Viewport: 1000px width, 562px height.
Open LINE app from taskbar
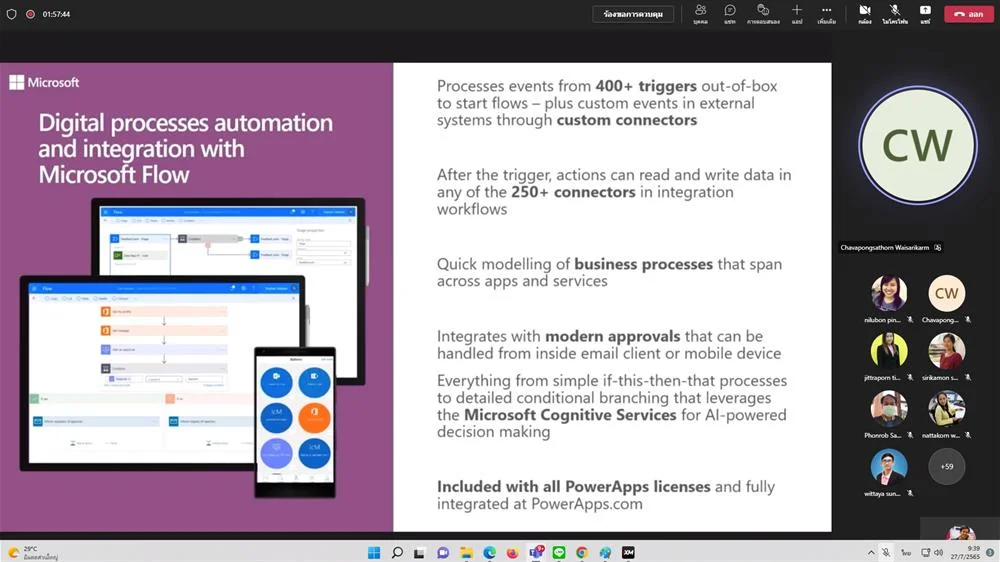tap(559, 552)
